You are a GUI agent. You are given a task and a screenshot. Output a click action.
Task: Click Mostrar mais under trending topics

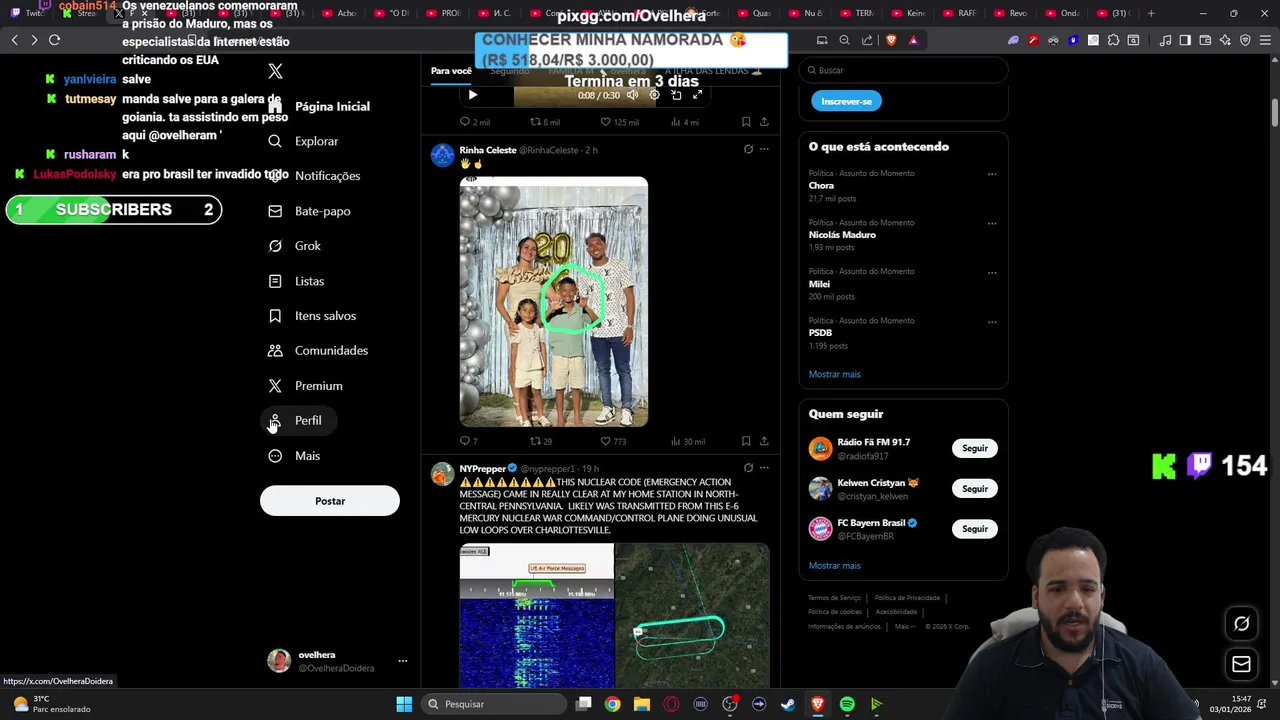tap(835, 374)
